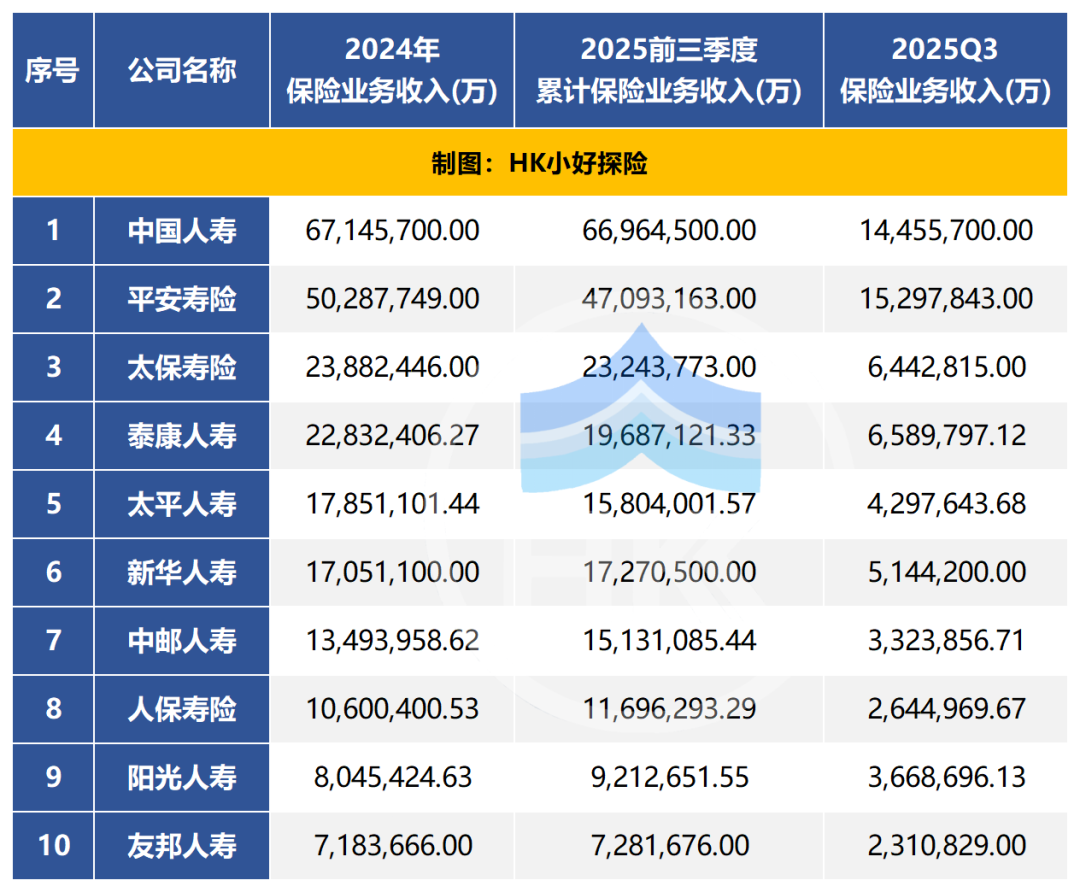Select the 2024年 保险业务收入 column header
The width and height of the screenshot is (1080, 892).
(x=392, y=71)
